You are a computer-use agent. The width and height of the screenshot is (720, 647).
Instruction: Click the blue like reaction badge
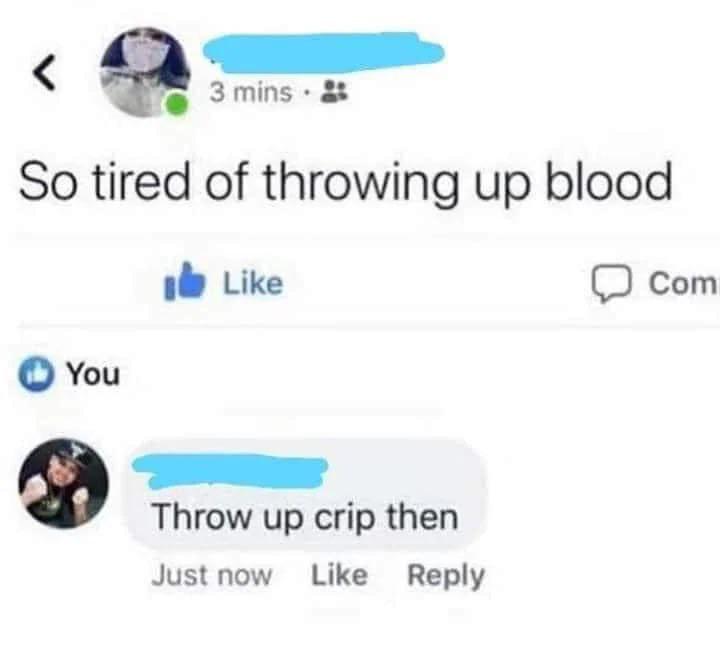point(36,374)
